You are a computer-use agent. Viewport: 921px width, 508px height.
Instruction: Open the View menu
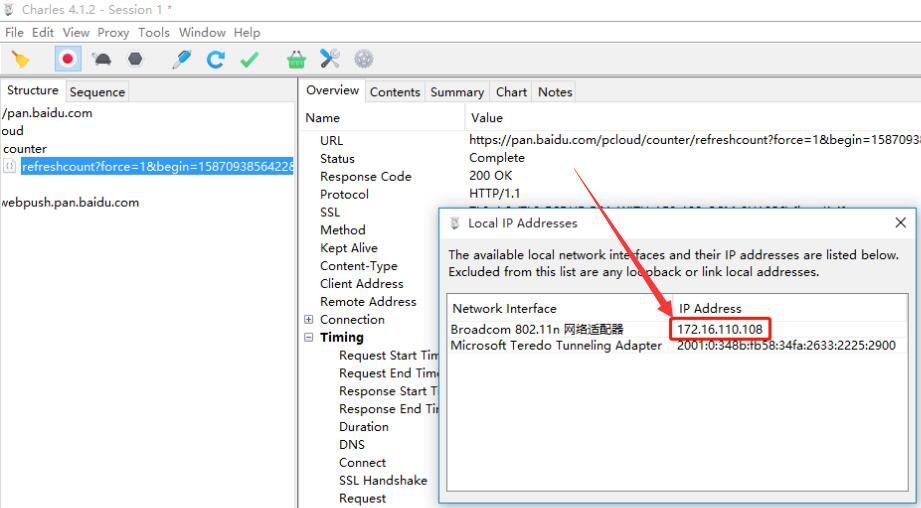[76, 32]
